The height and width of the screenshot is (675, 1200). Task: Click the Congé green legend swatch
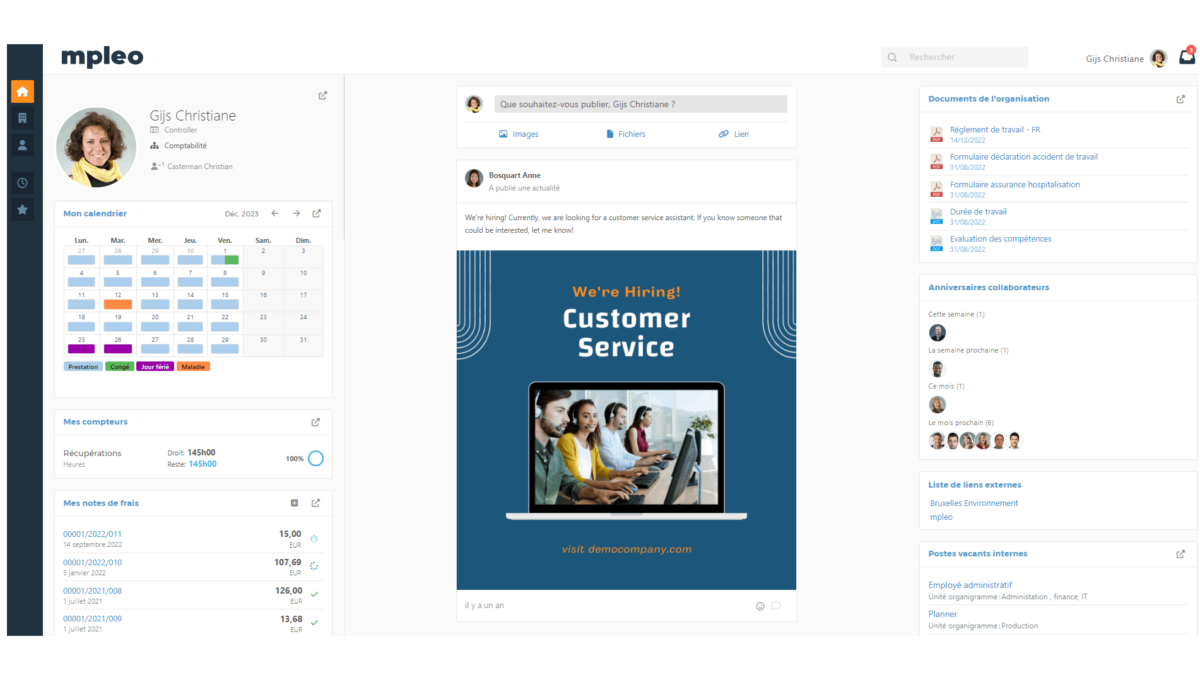(x=120, y=367)
